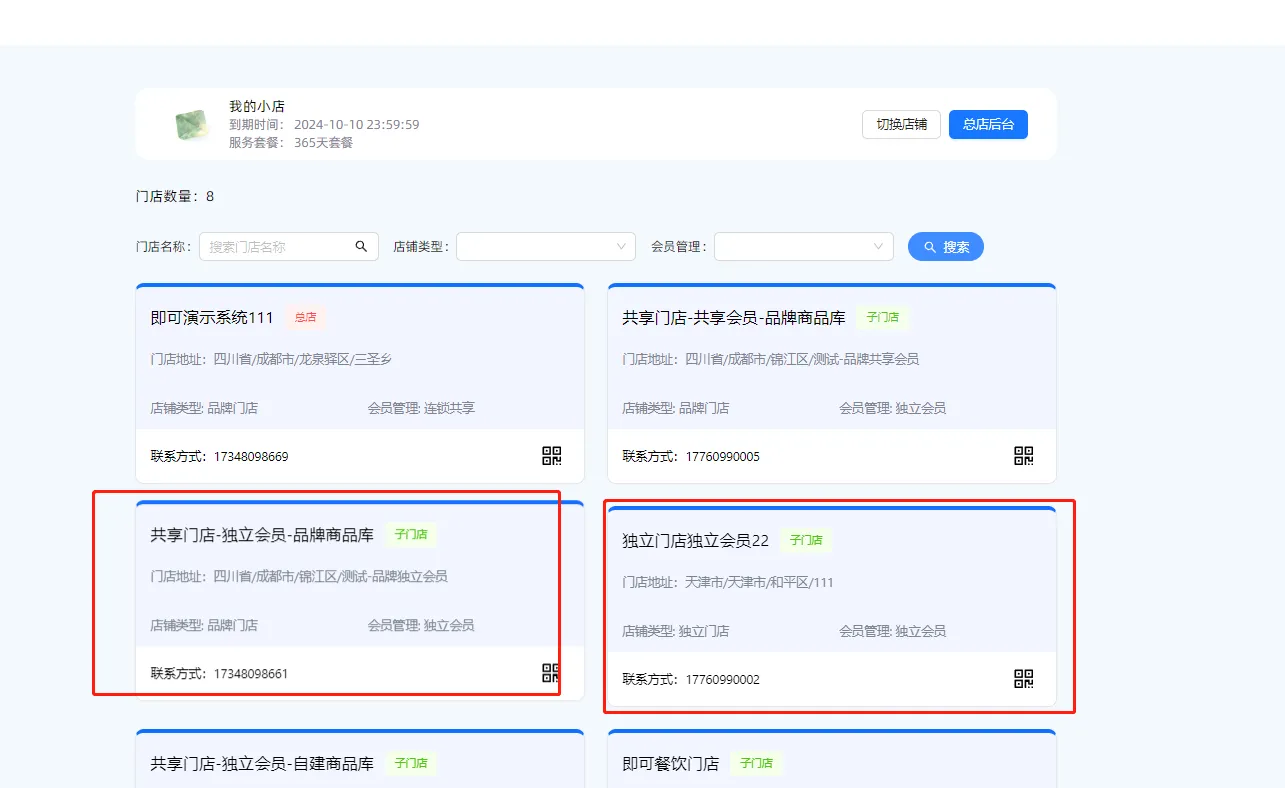The image size is (1285, 788).
Task: Click the 总店 red tag on first store card
Action: click(x=305, y=317)
